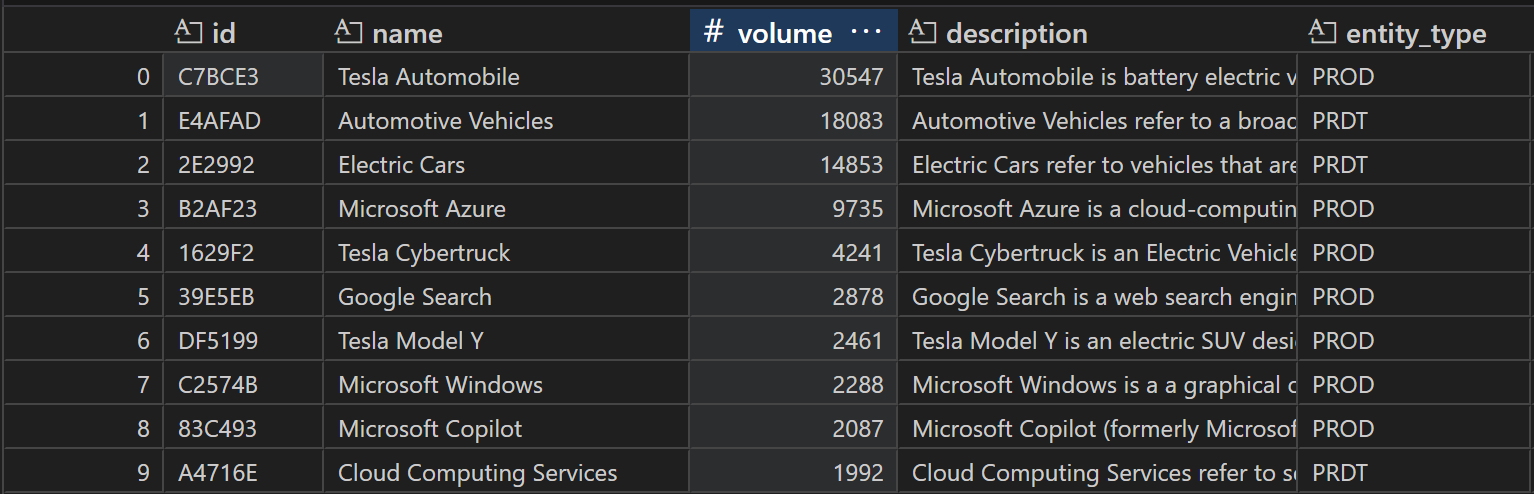Viewport: 1534px width, 494px height.
Task: Select the Microsoft Windows name cell
Action: coord(506,385)
